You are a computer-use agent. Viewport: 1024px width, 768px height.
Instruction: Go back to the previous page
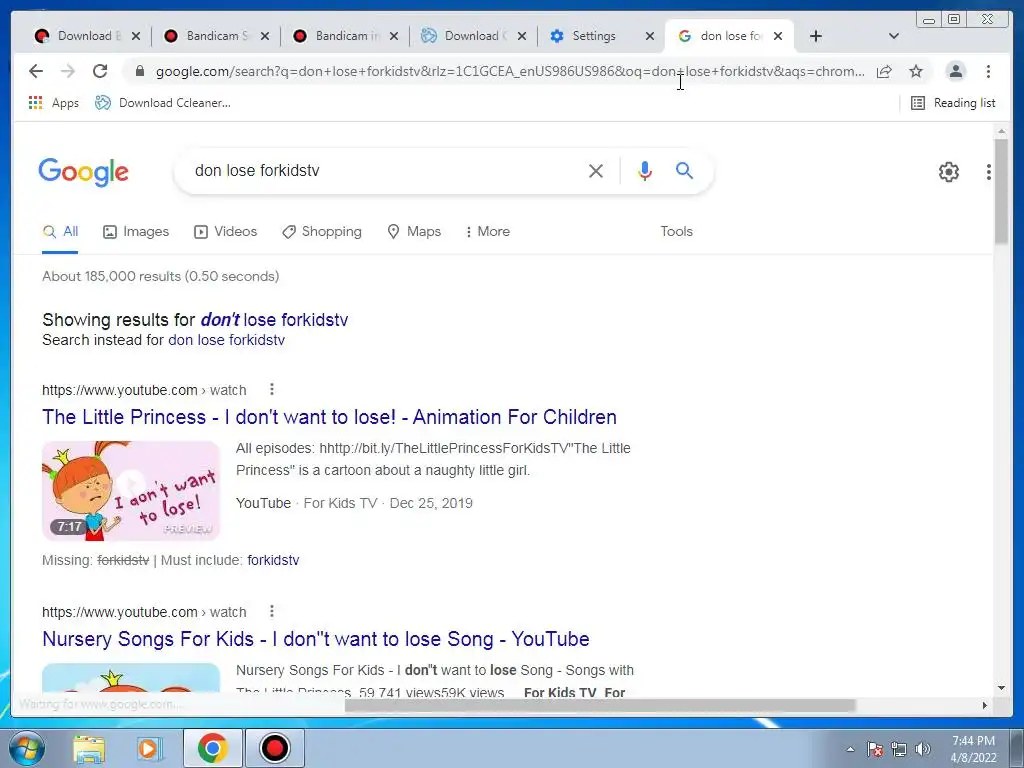click(36, 71)
